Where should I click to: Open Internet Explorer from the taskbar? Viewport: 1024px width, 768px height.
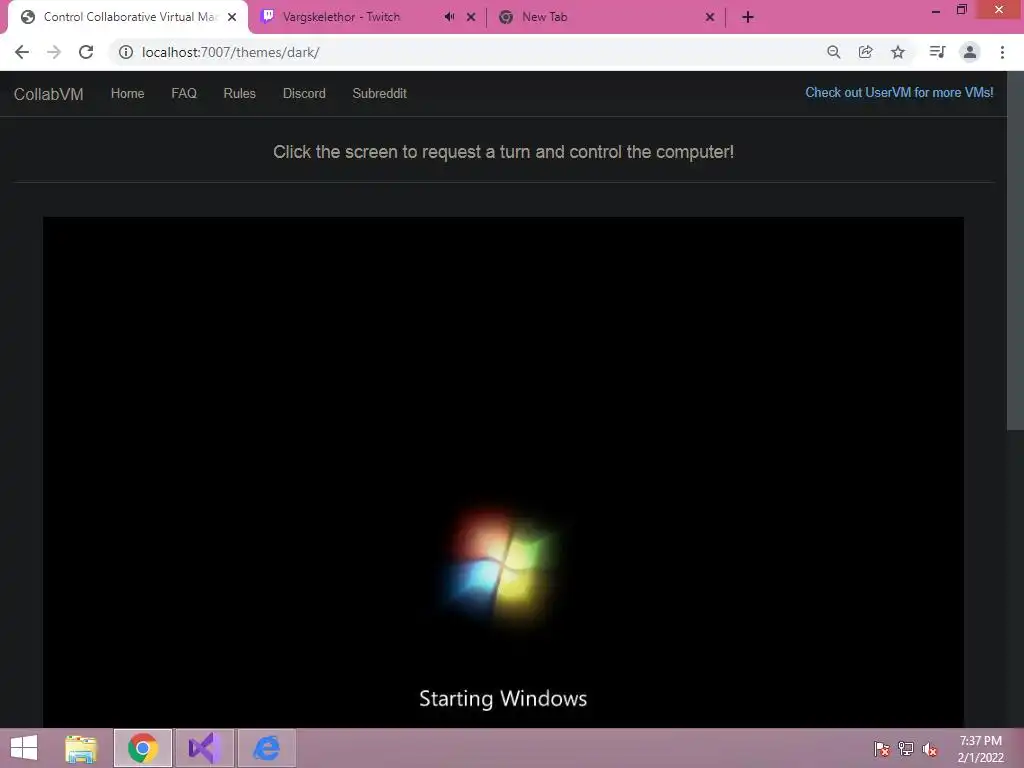tap(266, 748)
